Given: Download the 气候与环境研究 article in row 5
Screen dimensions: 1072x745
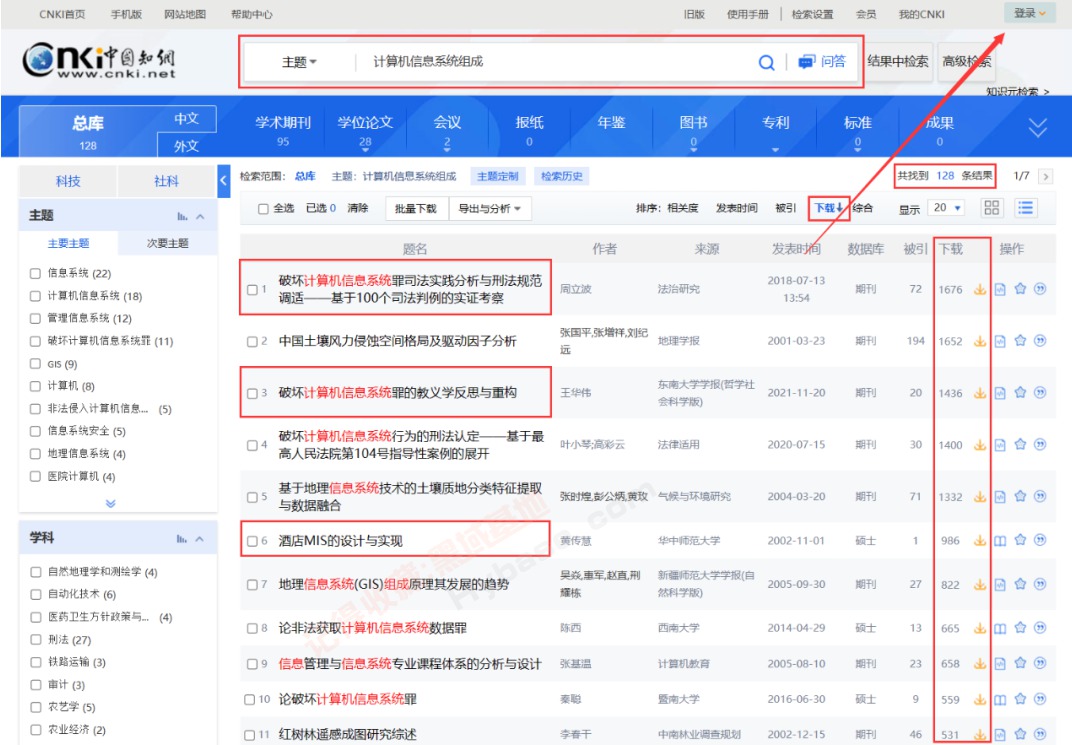Looking at the screenshot, I should 980,497.
